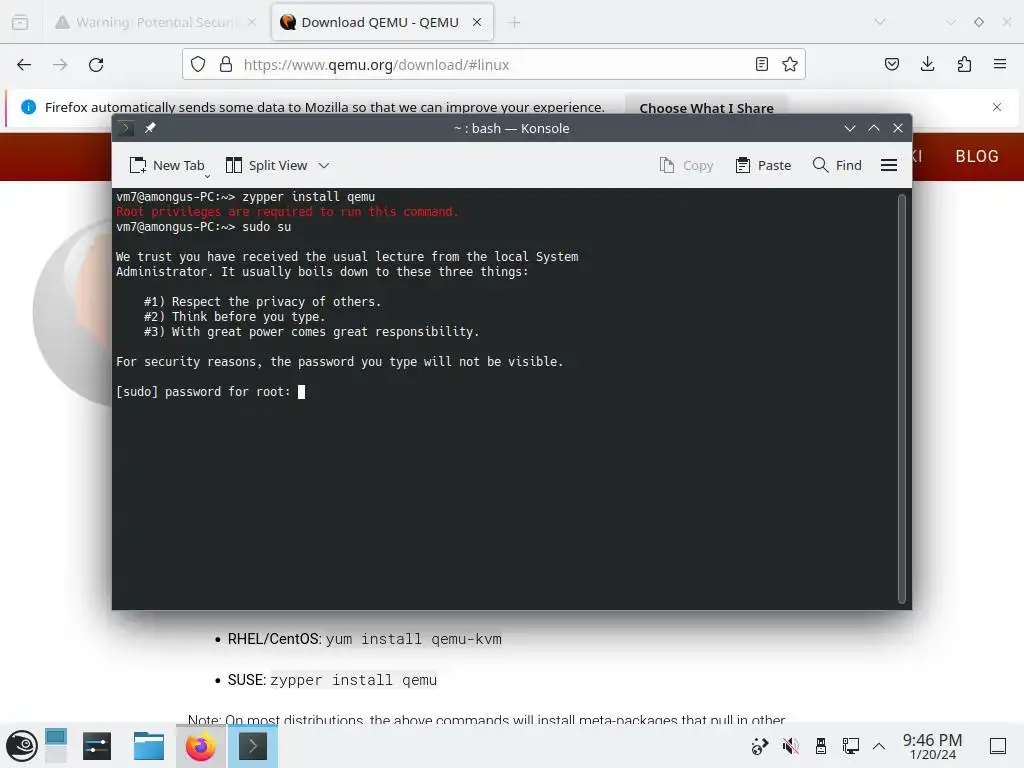Close the Download QEMU tab
Screen dimensions: 1024x768
477,22
